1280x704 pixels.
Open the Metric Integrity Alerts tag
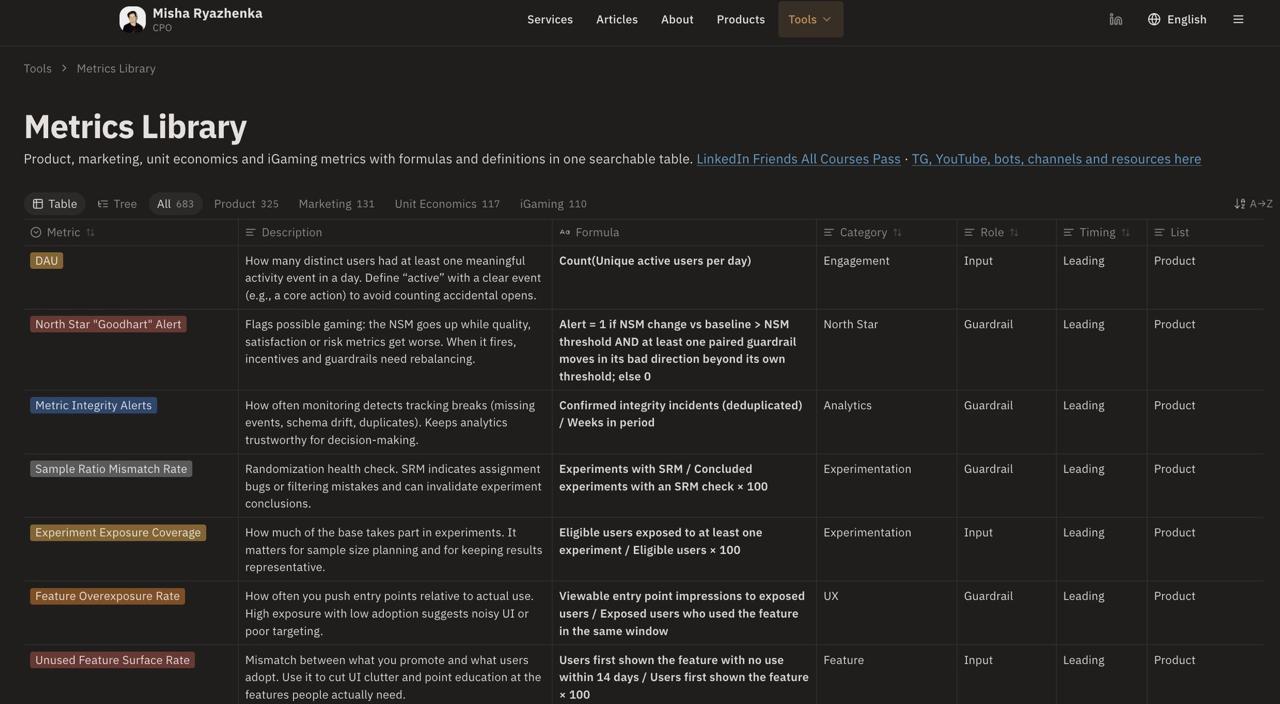pos(93,406)
